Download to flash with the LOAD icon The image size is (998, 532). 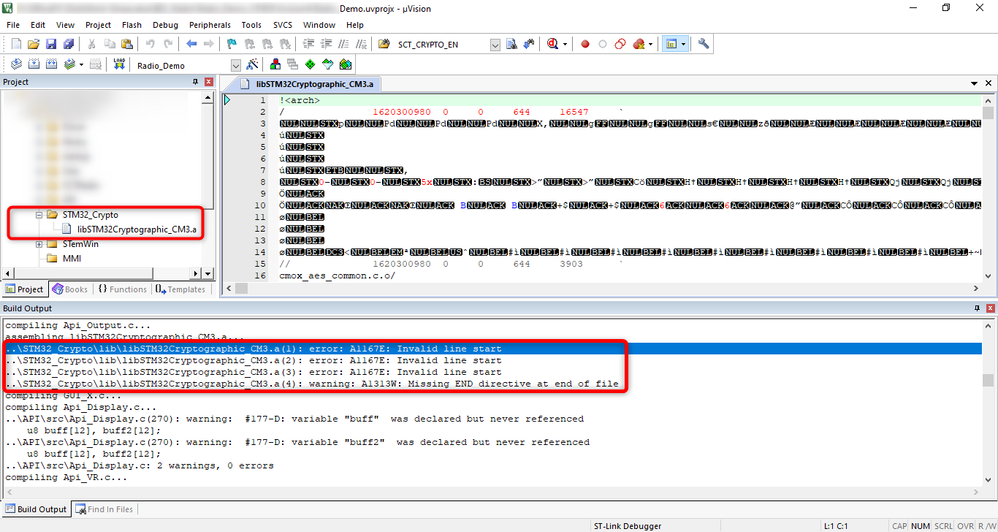(118, 64)
